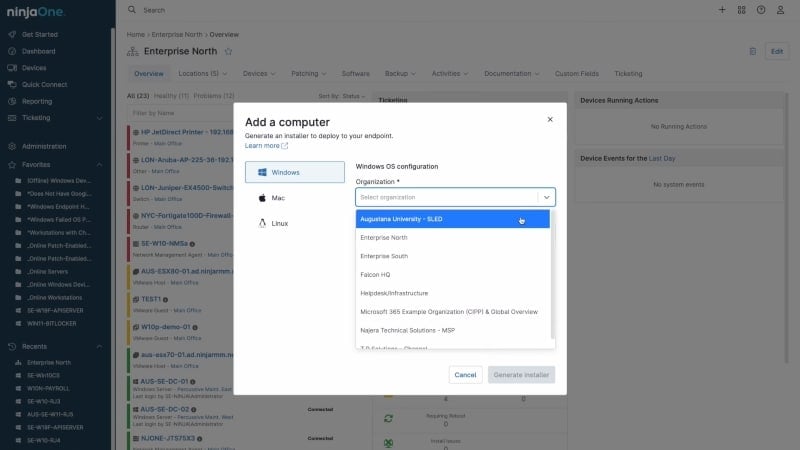Open the Backup tab dropdown

pyautogui.click(x=400, y=74)
